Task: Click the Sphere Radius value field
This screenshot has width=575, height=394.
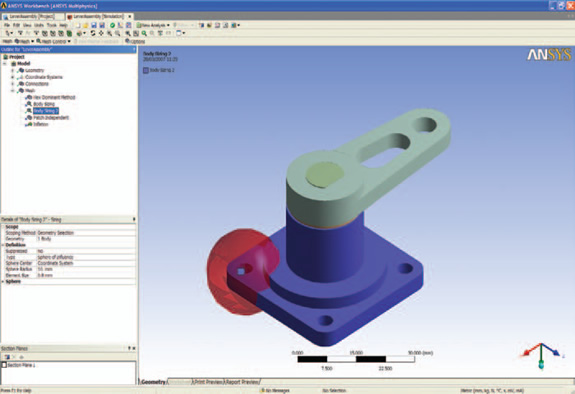Action: point(86,269)
